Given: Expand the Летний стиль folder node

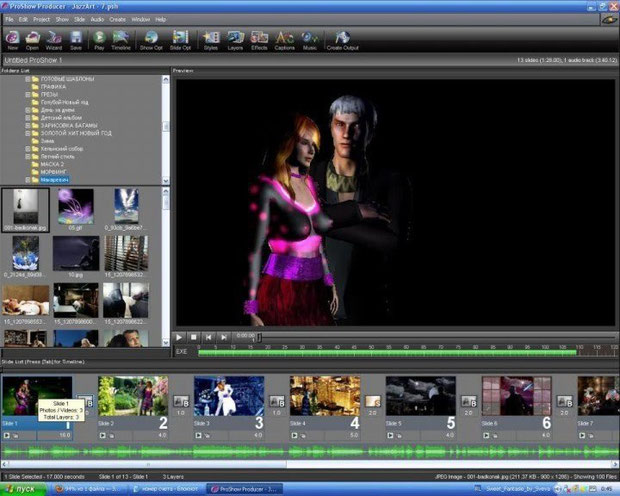Looking at the screenshot, I should click(x=28, y=157).
